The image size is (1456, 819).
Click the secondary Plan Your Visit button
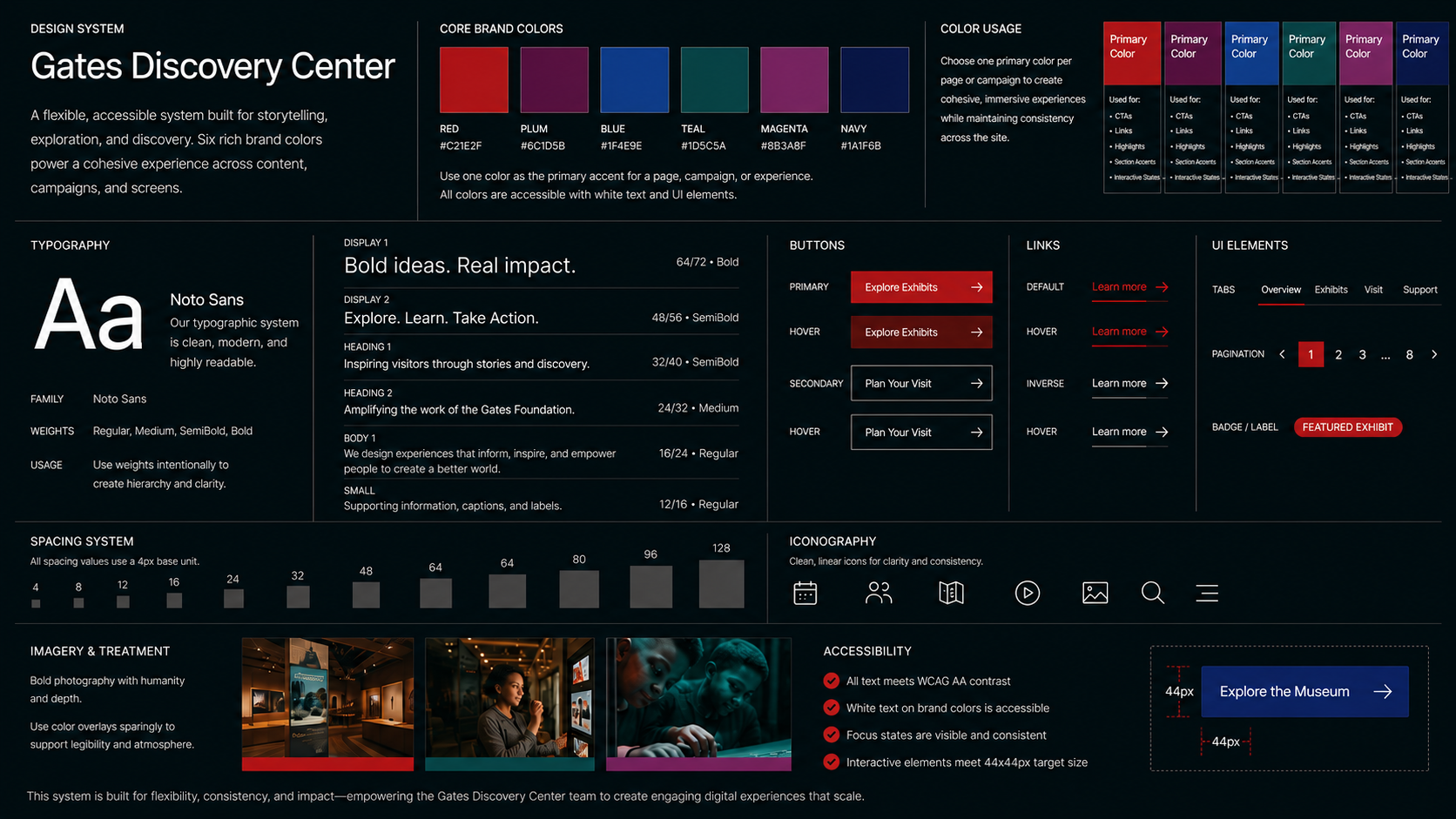coord(921,383)
